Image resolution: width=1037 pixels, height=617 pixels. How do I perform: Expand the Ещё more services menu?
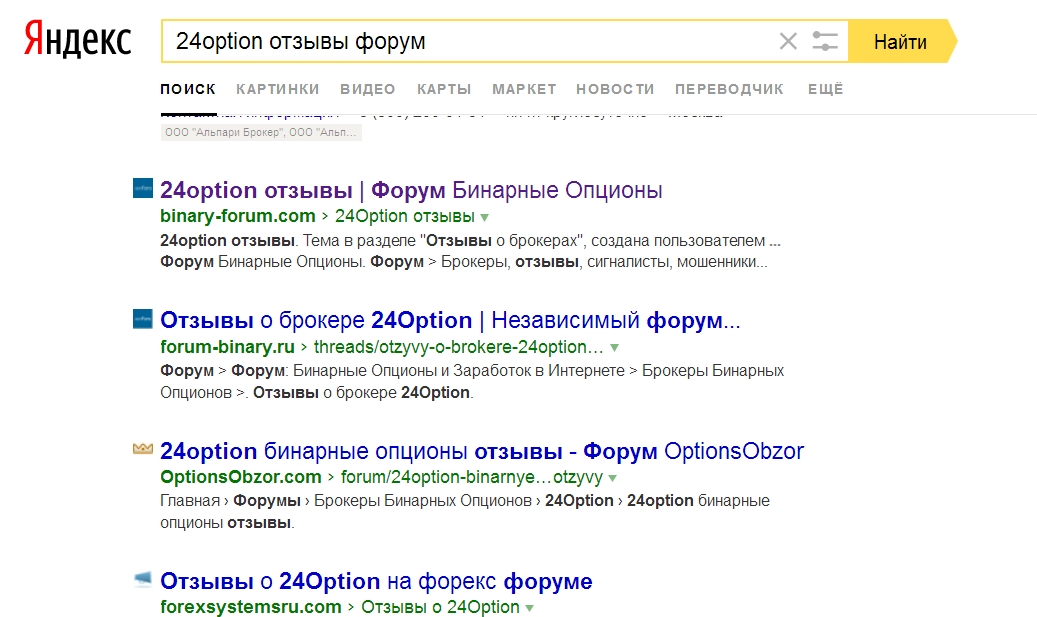pyautogui.click(x=825, y=89)
